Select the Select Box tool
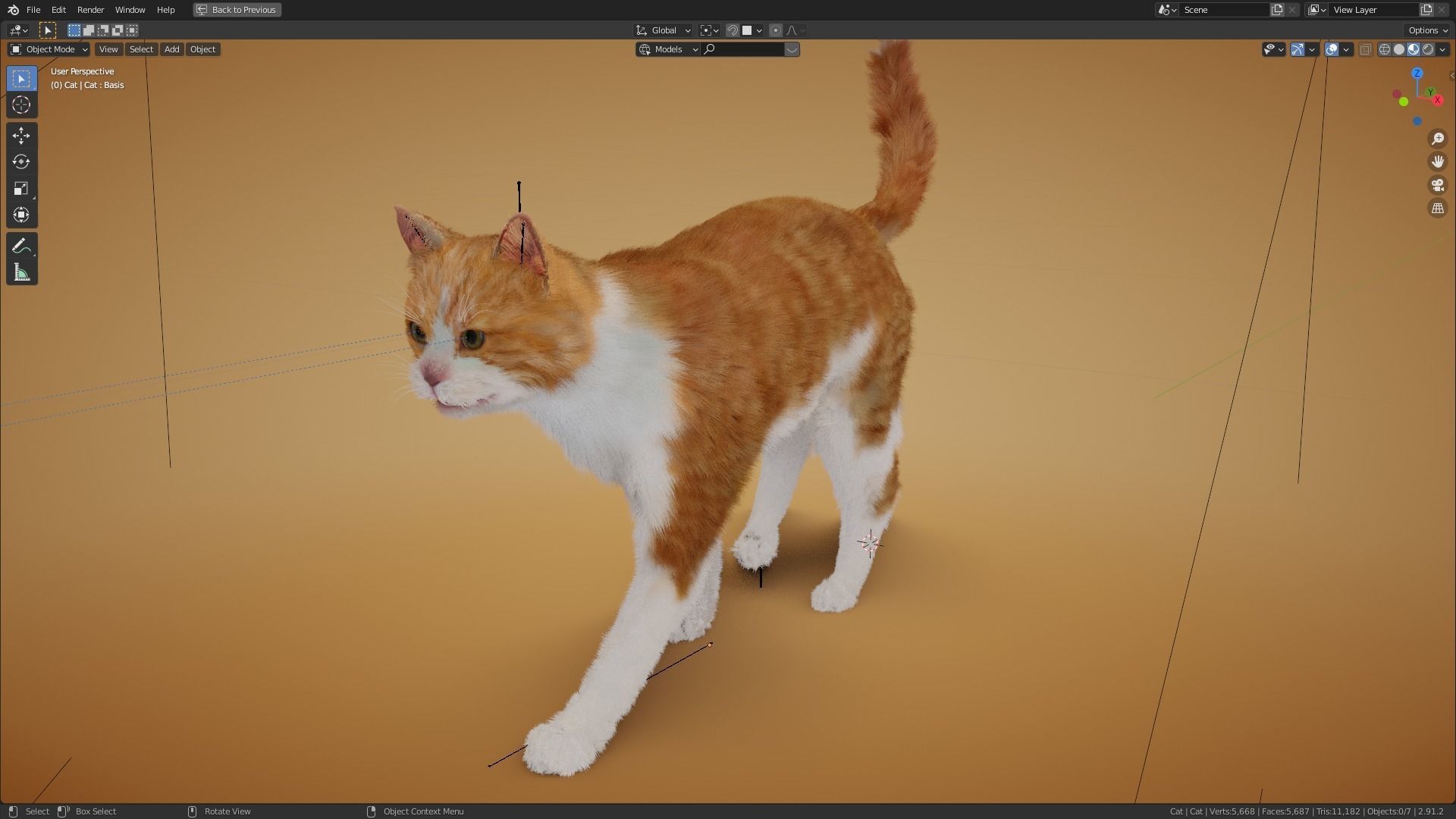This screenshot has width=1456, height=819. 21,79
